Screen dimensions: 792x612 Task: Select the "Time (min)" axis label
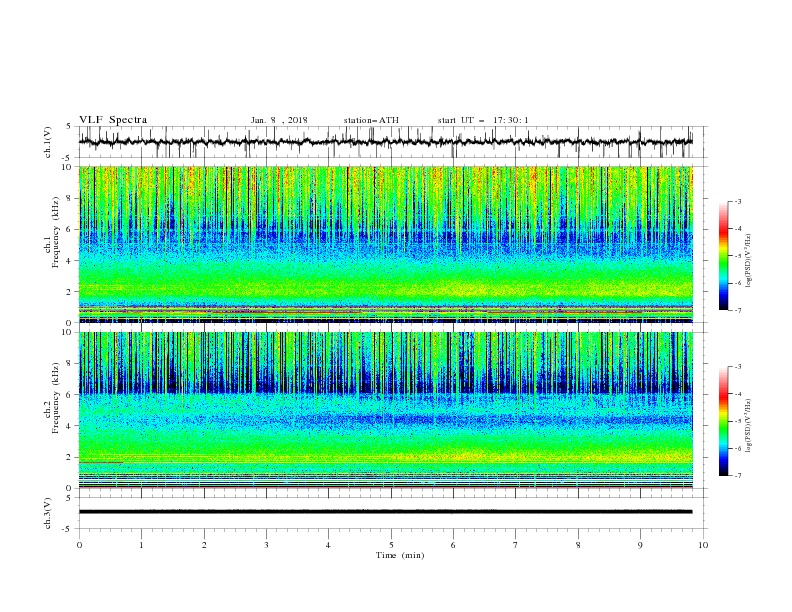(x=400, y=555)
